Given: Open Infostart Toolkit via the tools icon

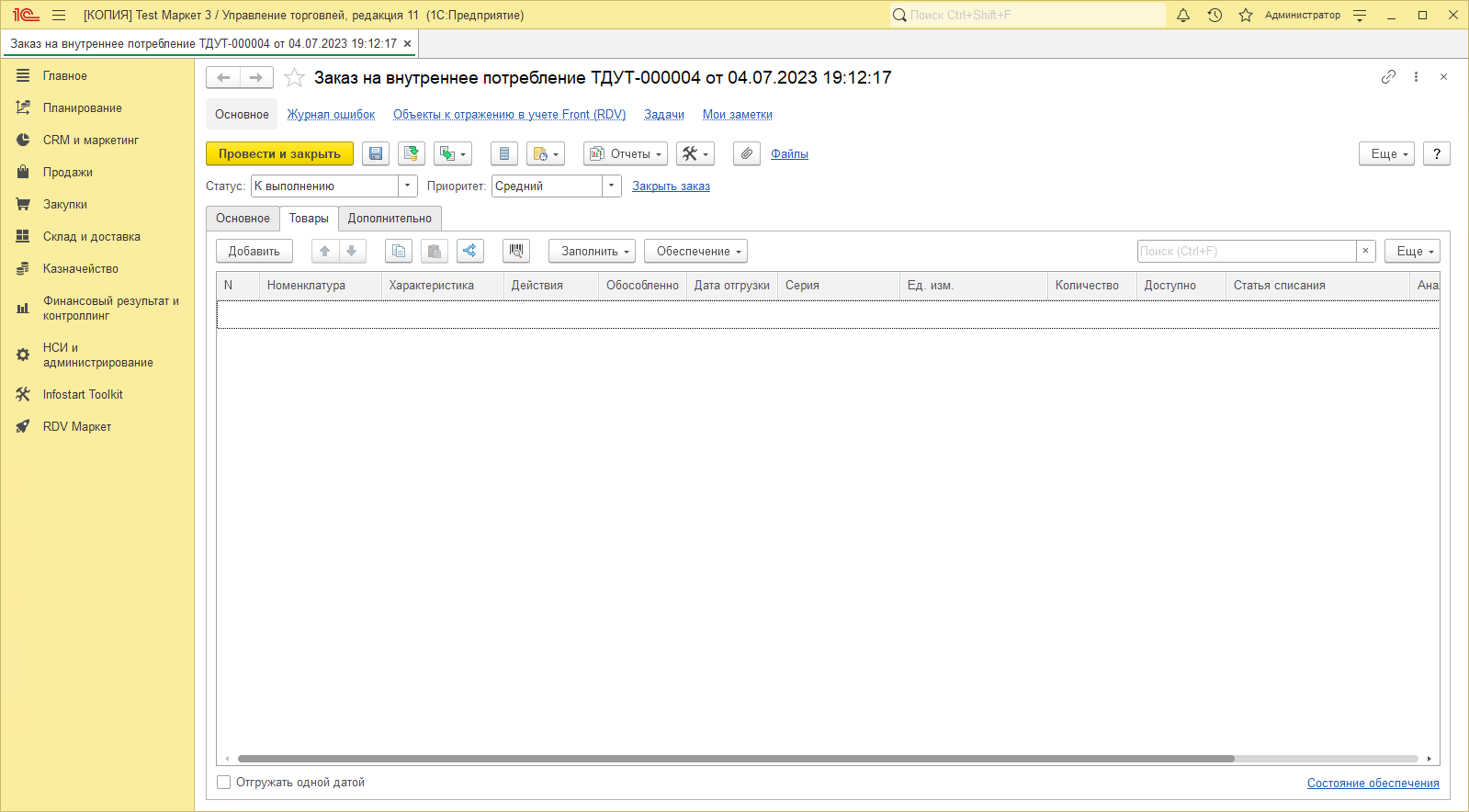Looking at the screenshot, I should pos(23,394).
